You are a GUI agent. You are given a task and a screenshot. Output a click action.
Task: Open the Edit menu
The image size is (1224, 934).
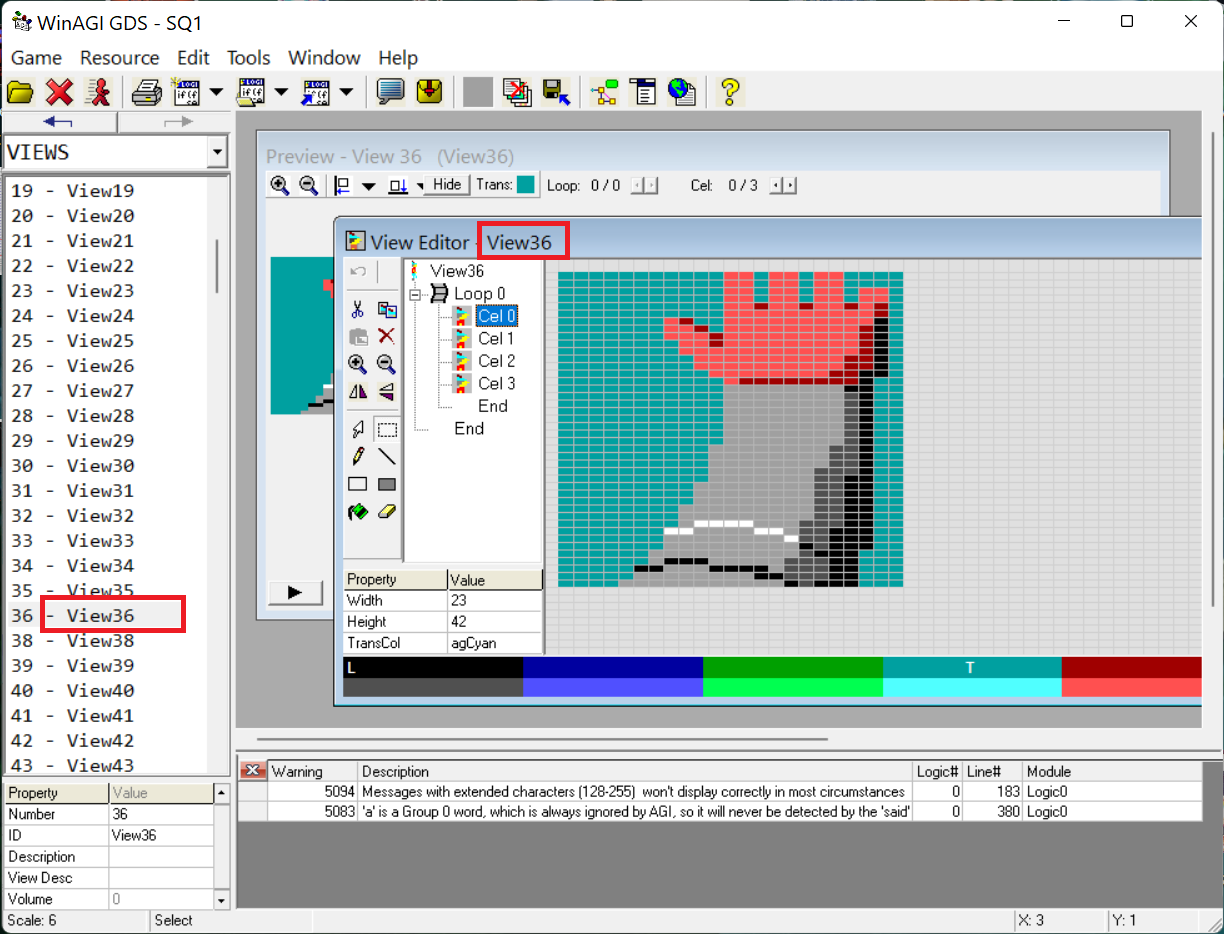click(193, 58)
